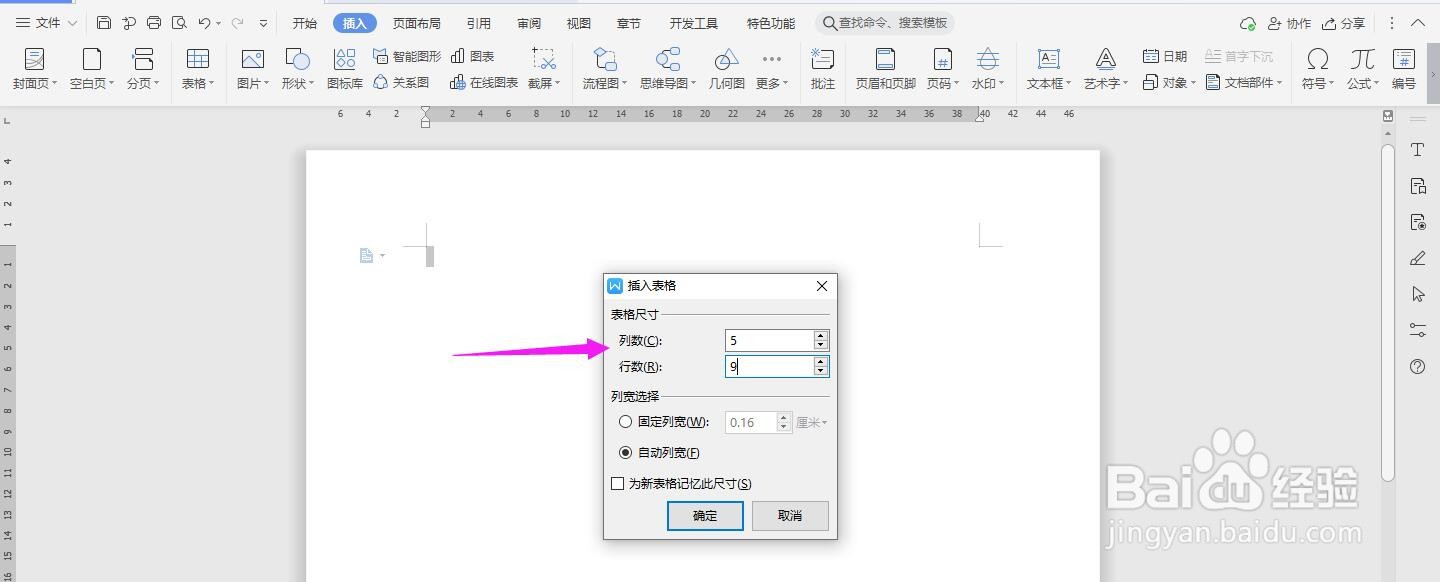Close the 插入表格 dialog
The height and width of the screenshot is (582, 1440).
click(x=822, y=286)
